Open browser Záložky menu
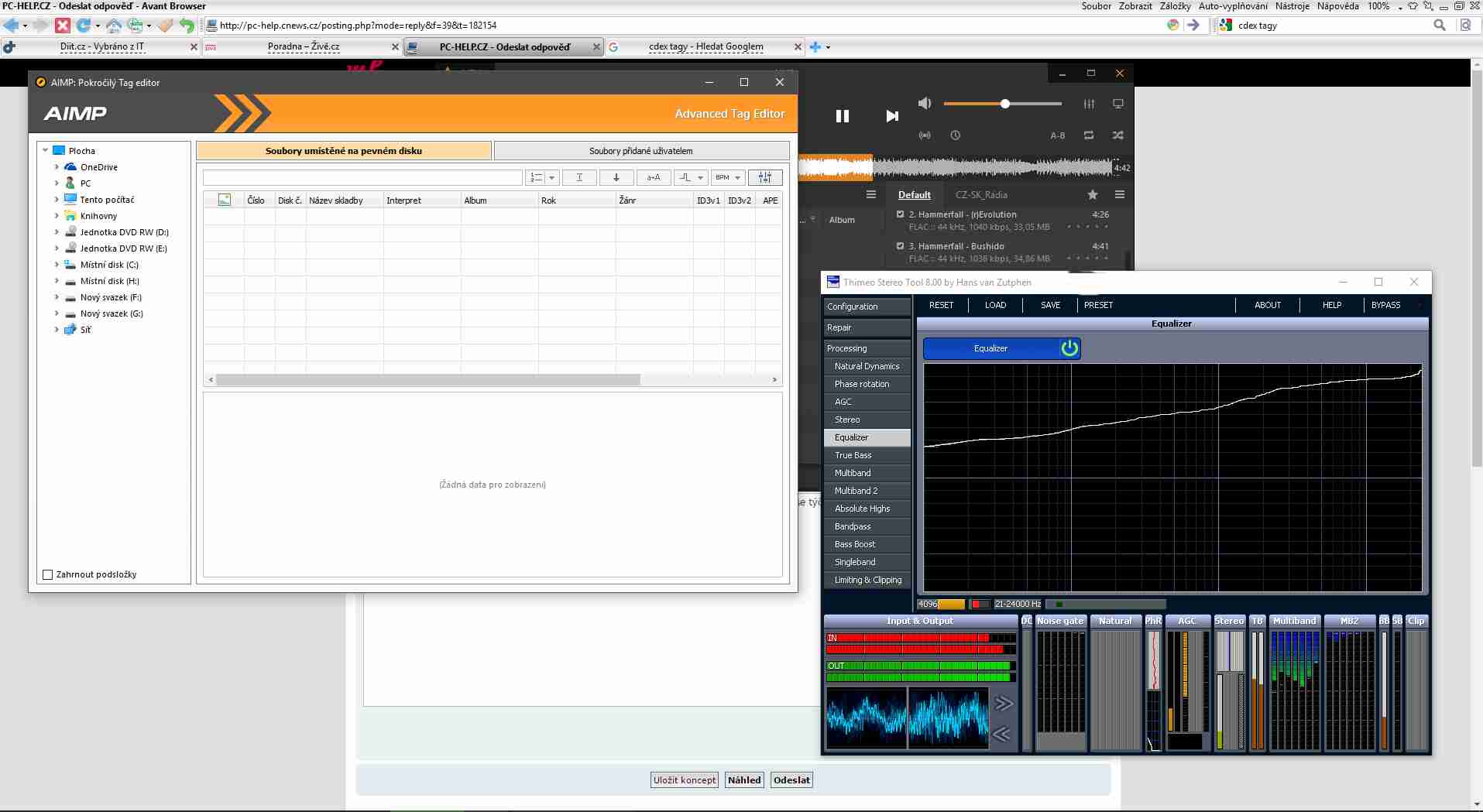 (1175, 6)
